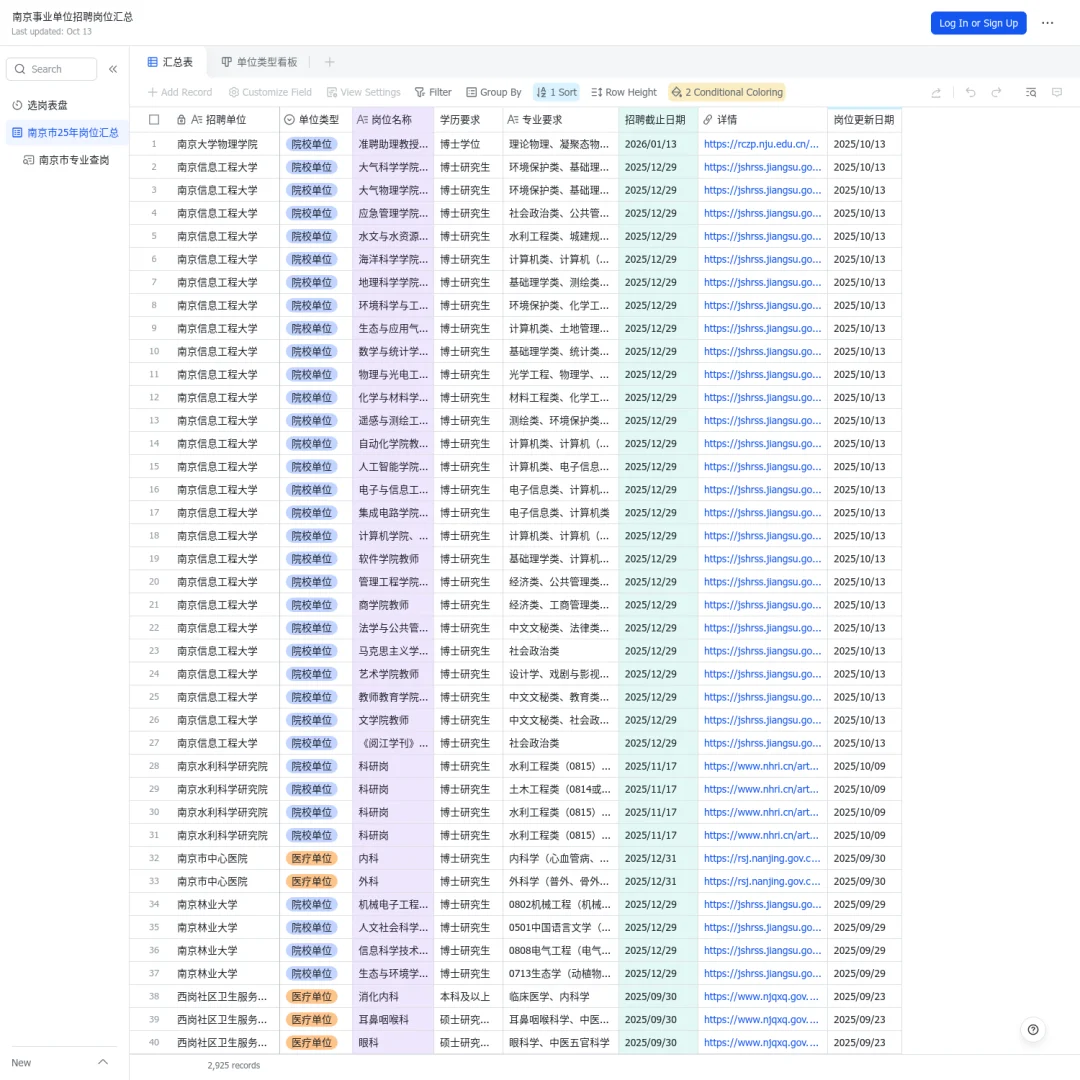Select 博士学位 cell in row 1

(x=468, y=144)
